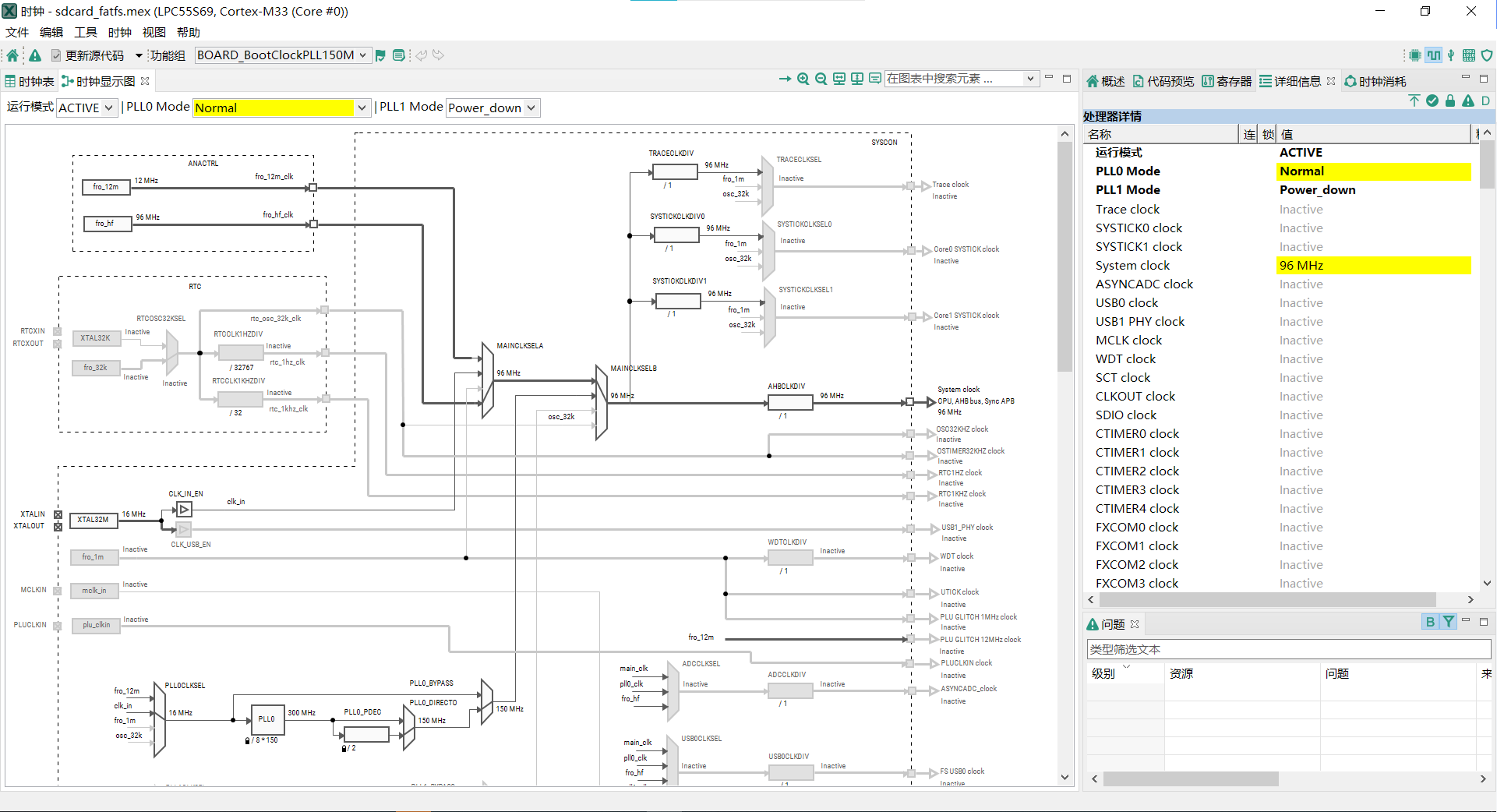
Task: Select the System clock 96 MHz value
Action: (1374, 266)
